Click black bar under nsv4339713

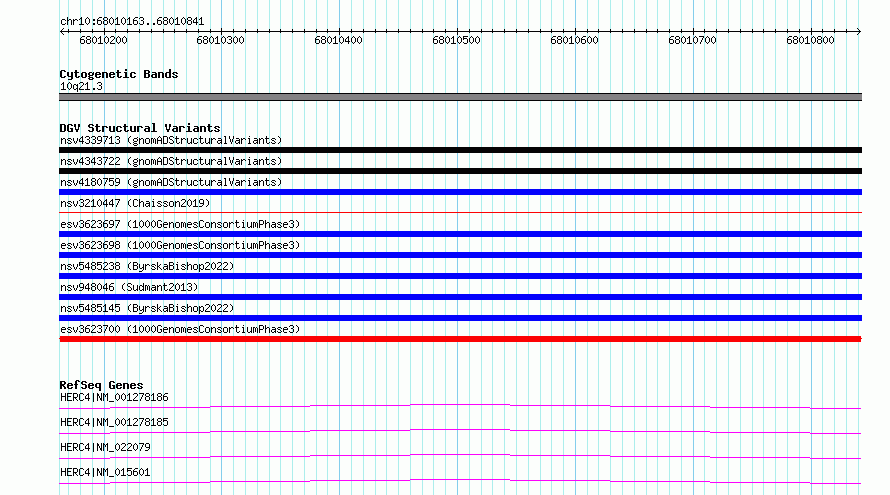click(460, 150)
